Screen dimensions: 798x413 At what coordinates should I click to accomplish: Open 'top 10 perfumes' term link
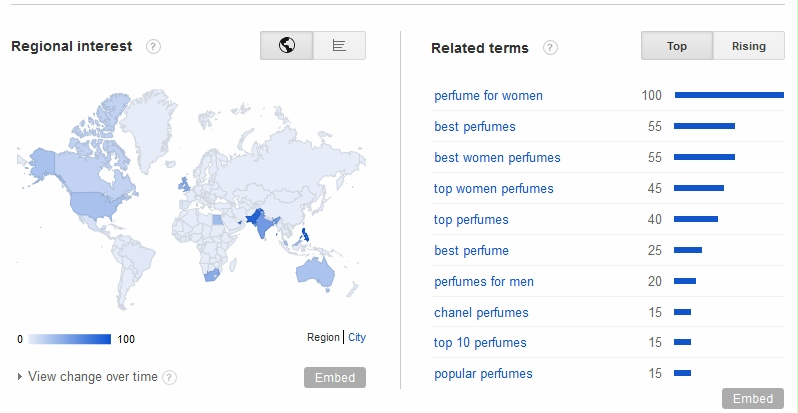coord(480,343)
